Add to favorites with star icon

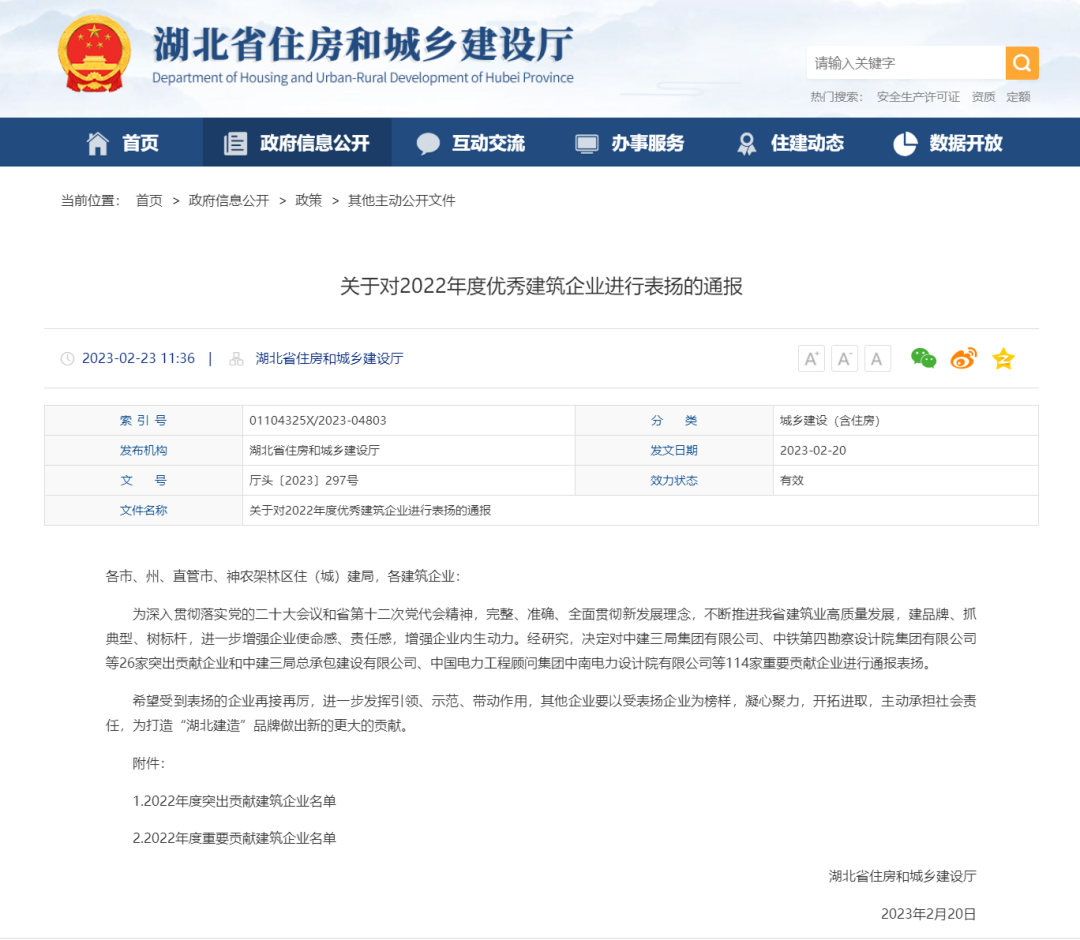[x=1003, y=359]
